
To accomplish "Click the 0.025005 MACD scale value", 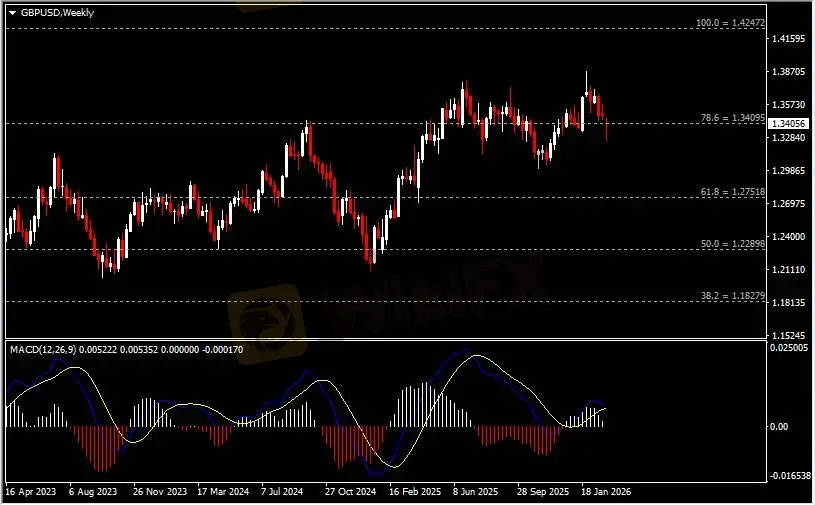I will [789, 348].
